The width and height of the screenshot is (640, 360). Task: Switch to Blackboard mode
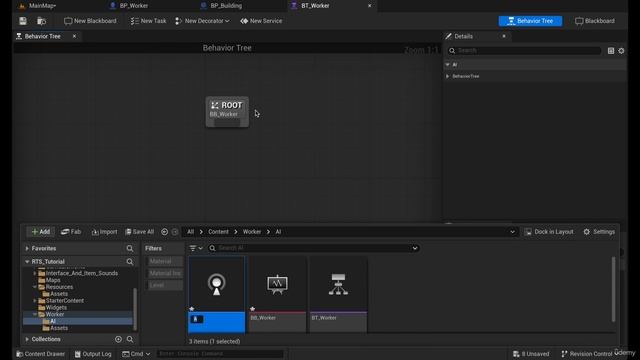595,21
